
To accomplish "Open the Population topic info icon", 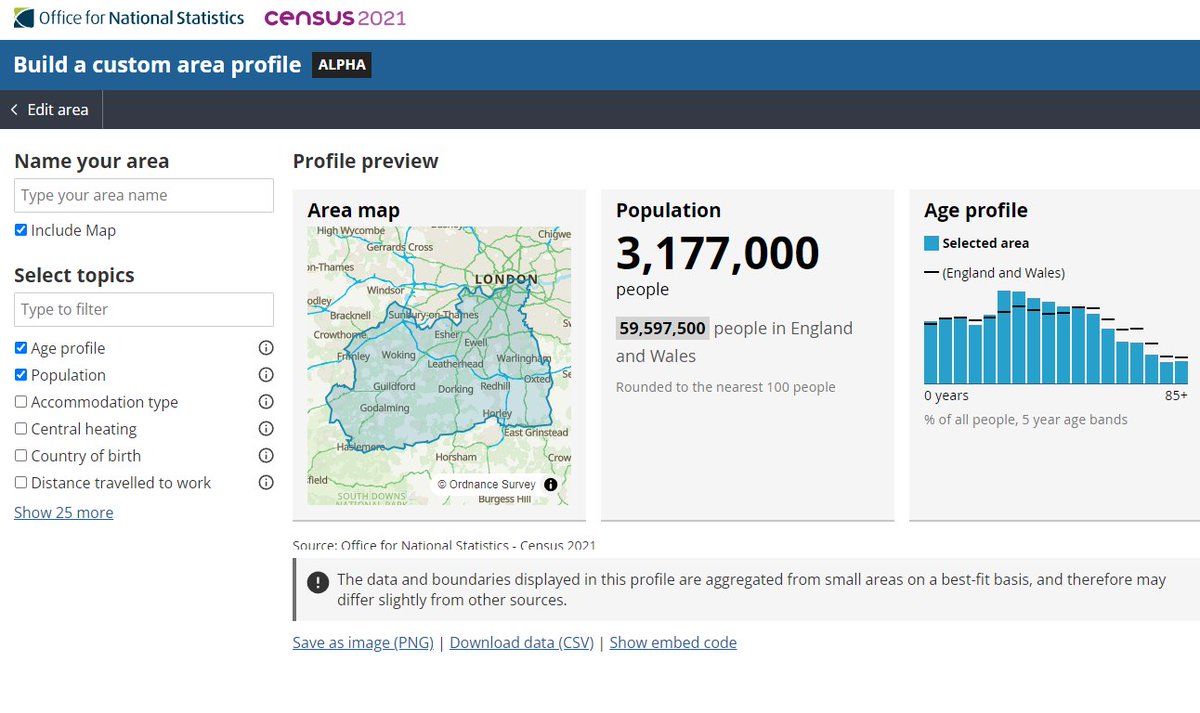I will point(265,375).
